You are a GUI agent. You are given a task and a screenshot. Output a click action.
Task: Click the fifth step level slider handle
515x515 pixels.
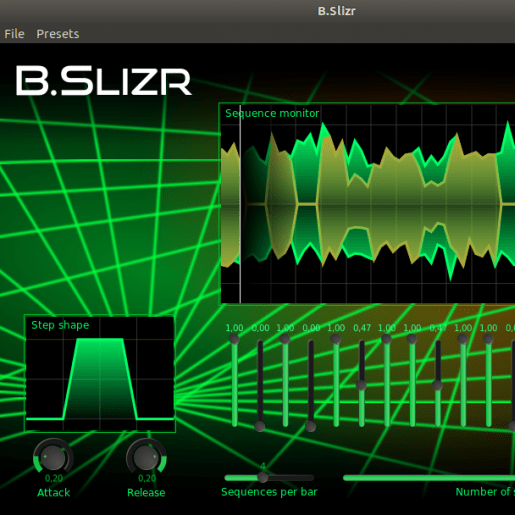(x=336, y=339)
